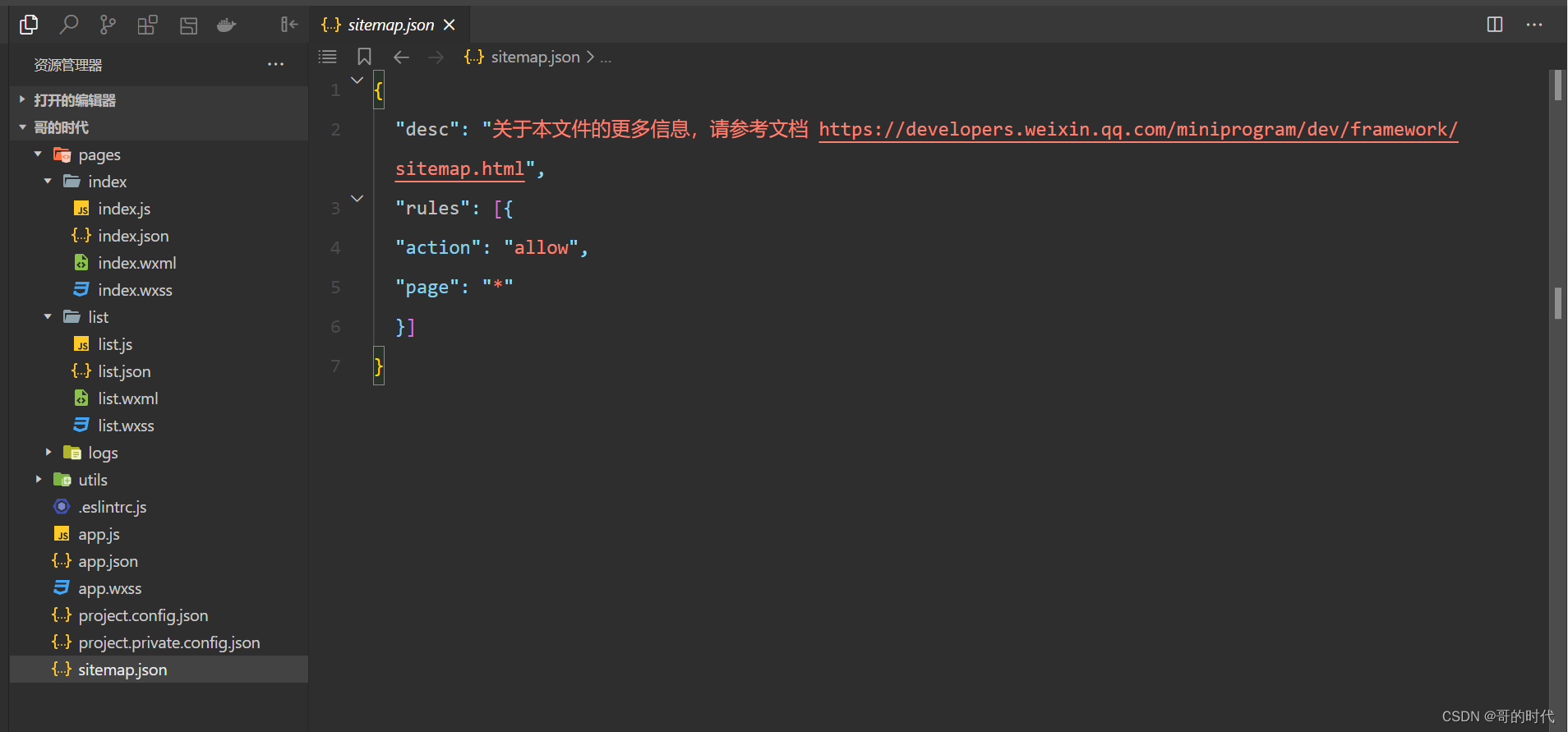The image size is (1568, 732).
Task: Open the Extensions blocks icon
Action: pos(147,25)
